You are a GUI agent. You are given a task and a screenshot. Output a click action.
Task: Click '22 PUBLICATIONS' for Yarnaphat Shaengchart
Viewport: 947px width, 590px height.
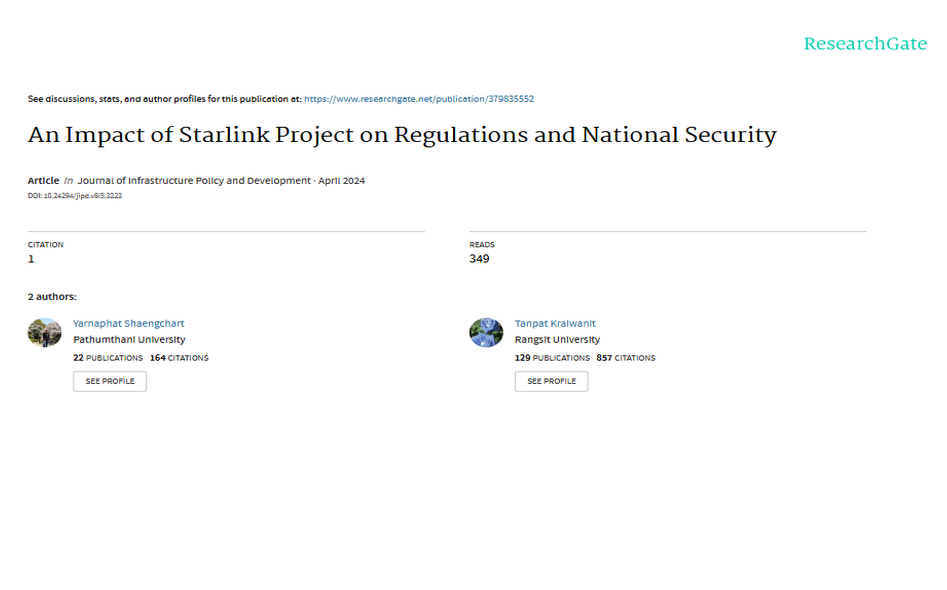click(108, 358)
